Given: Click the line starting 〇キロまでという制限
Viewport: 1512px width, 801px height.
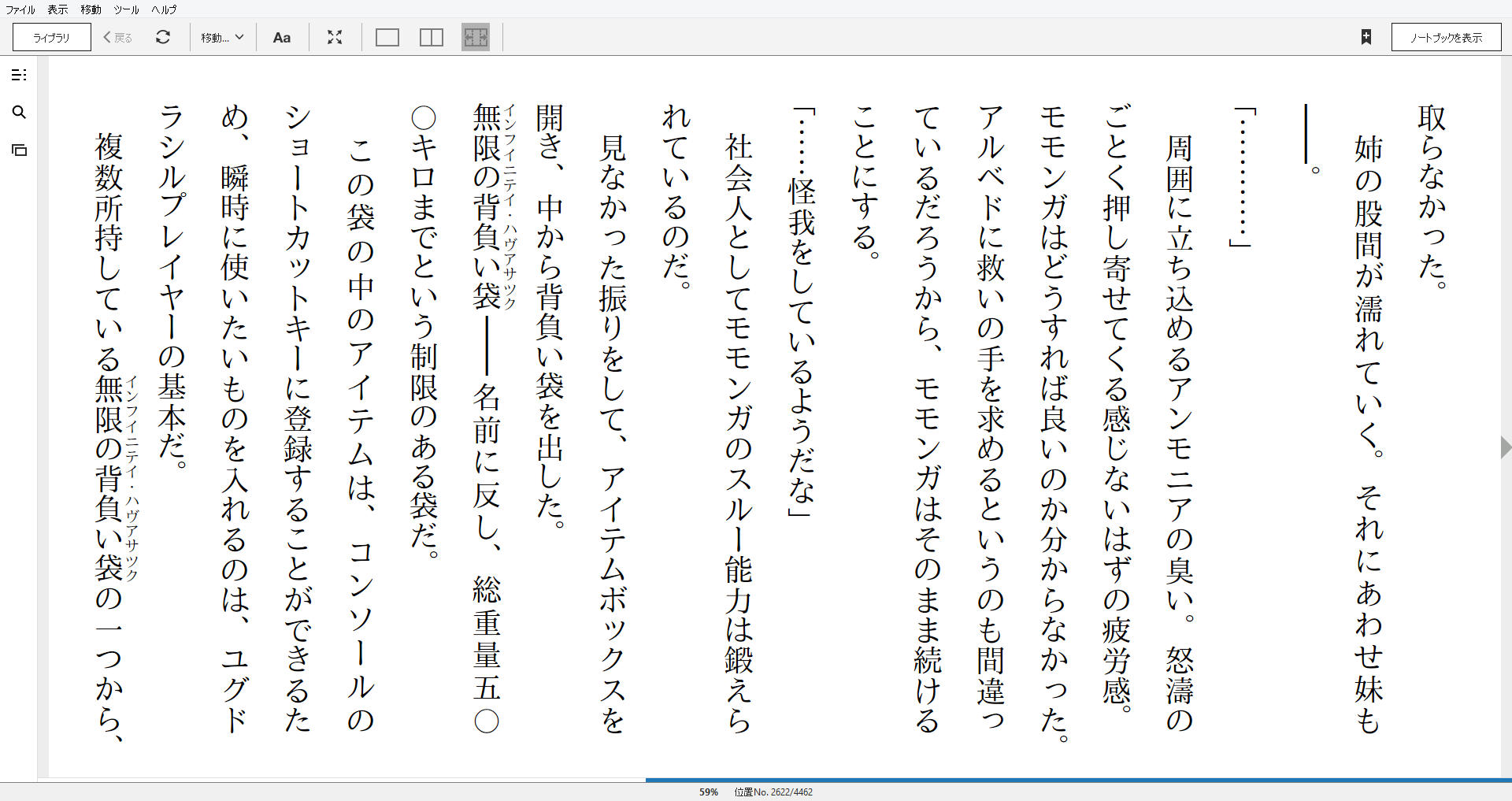Looking at the screenshot, I should click(424, 332).
